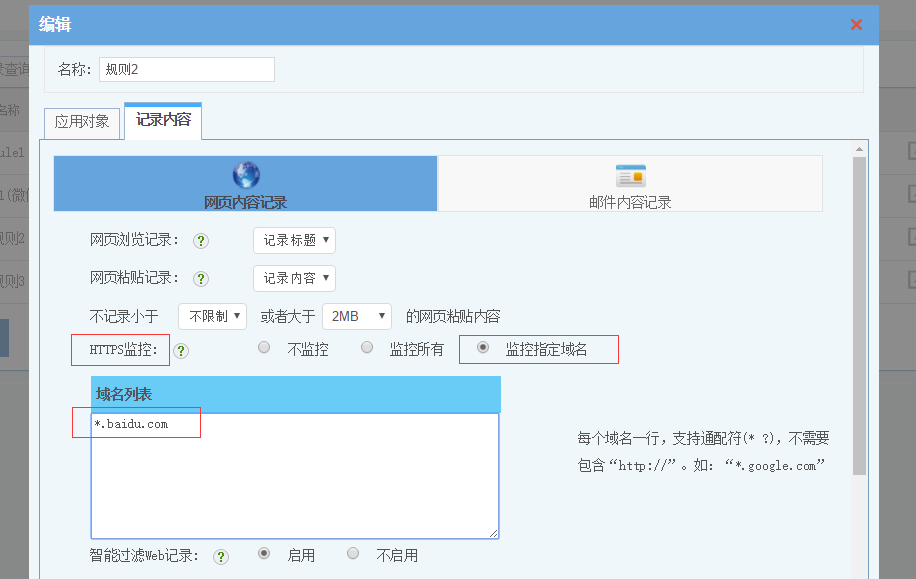
Task: Open the 记录标题 dropdown
Action: [294, 240]
